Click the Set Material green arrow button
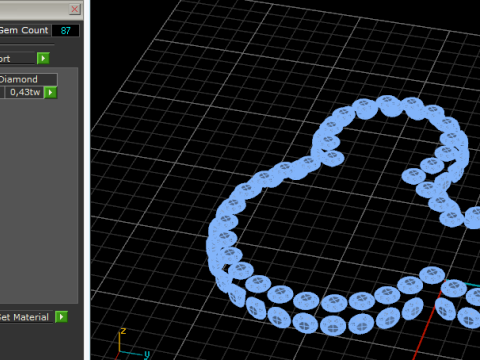The width and height of the screenshot is (480, 360). click(61, 317)
